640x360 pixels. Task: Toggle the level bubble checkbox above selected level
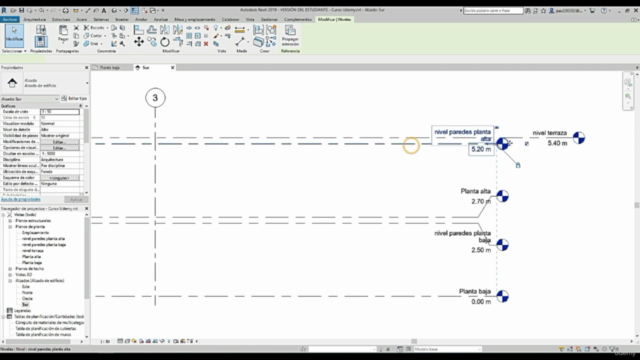(497, 128)
